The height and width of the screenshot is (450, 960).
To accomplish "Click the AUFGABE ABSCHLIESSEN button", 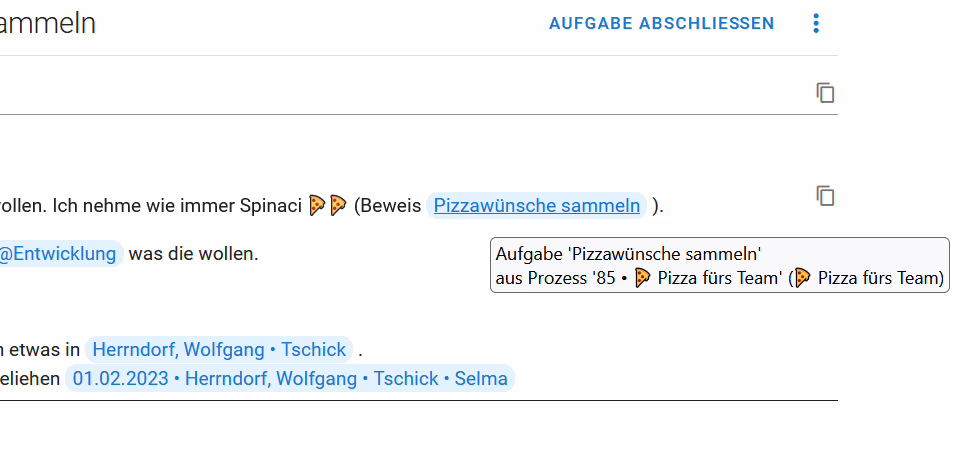I will pyautogui.click(x=661, y=23).
